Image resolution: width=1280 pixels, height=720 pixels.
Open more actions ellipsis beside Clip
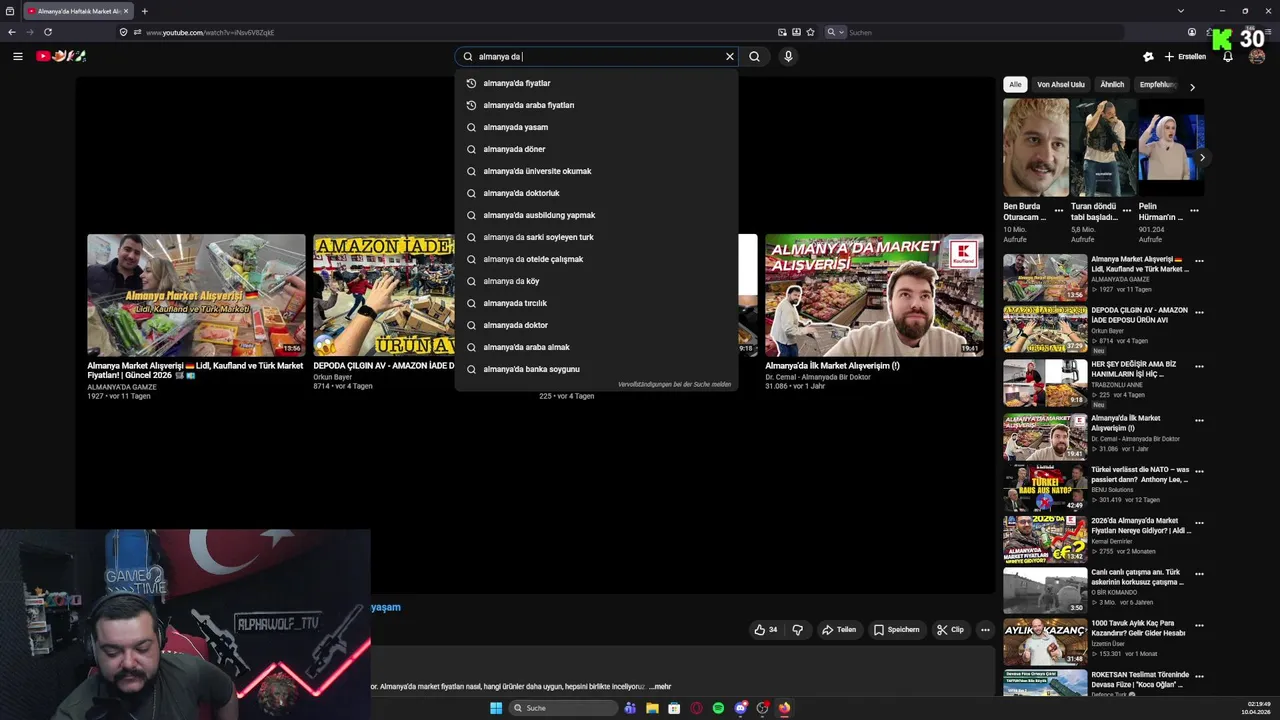(985, 630)
